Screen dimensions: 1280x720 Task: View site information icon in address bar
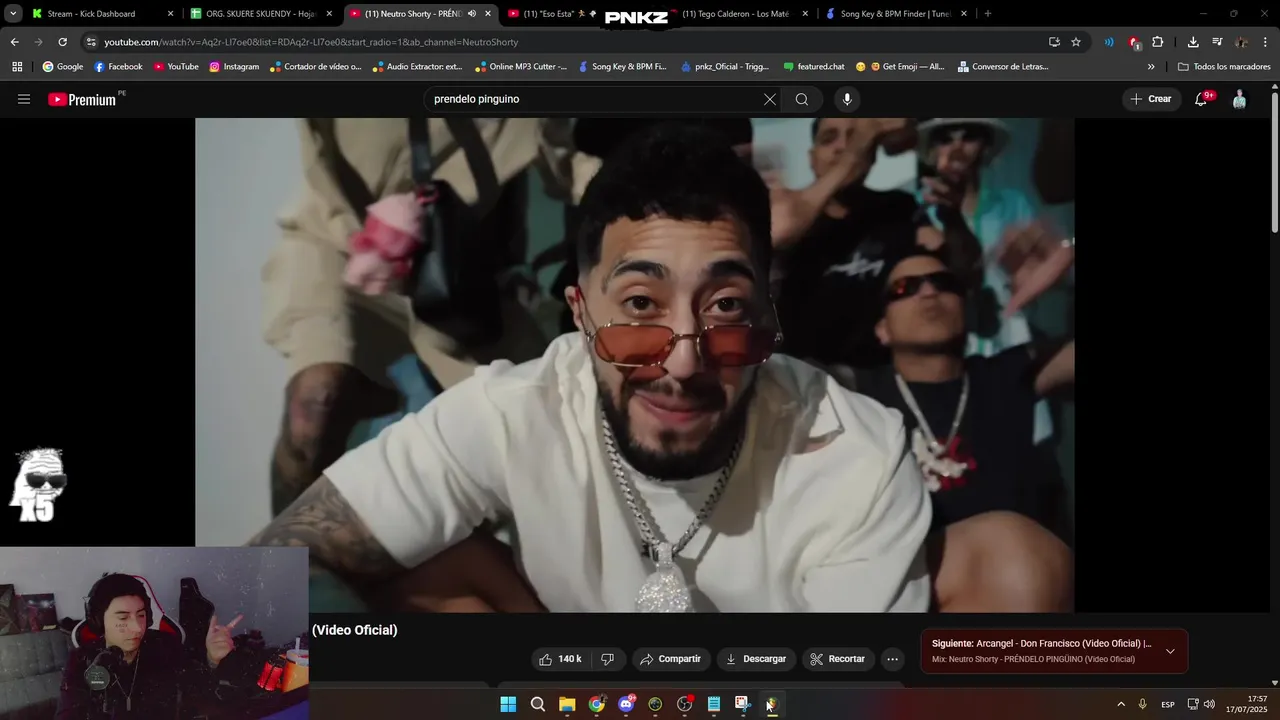(x=91, y=42)
